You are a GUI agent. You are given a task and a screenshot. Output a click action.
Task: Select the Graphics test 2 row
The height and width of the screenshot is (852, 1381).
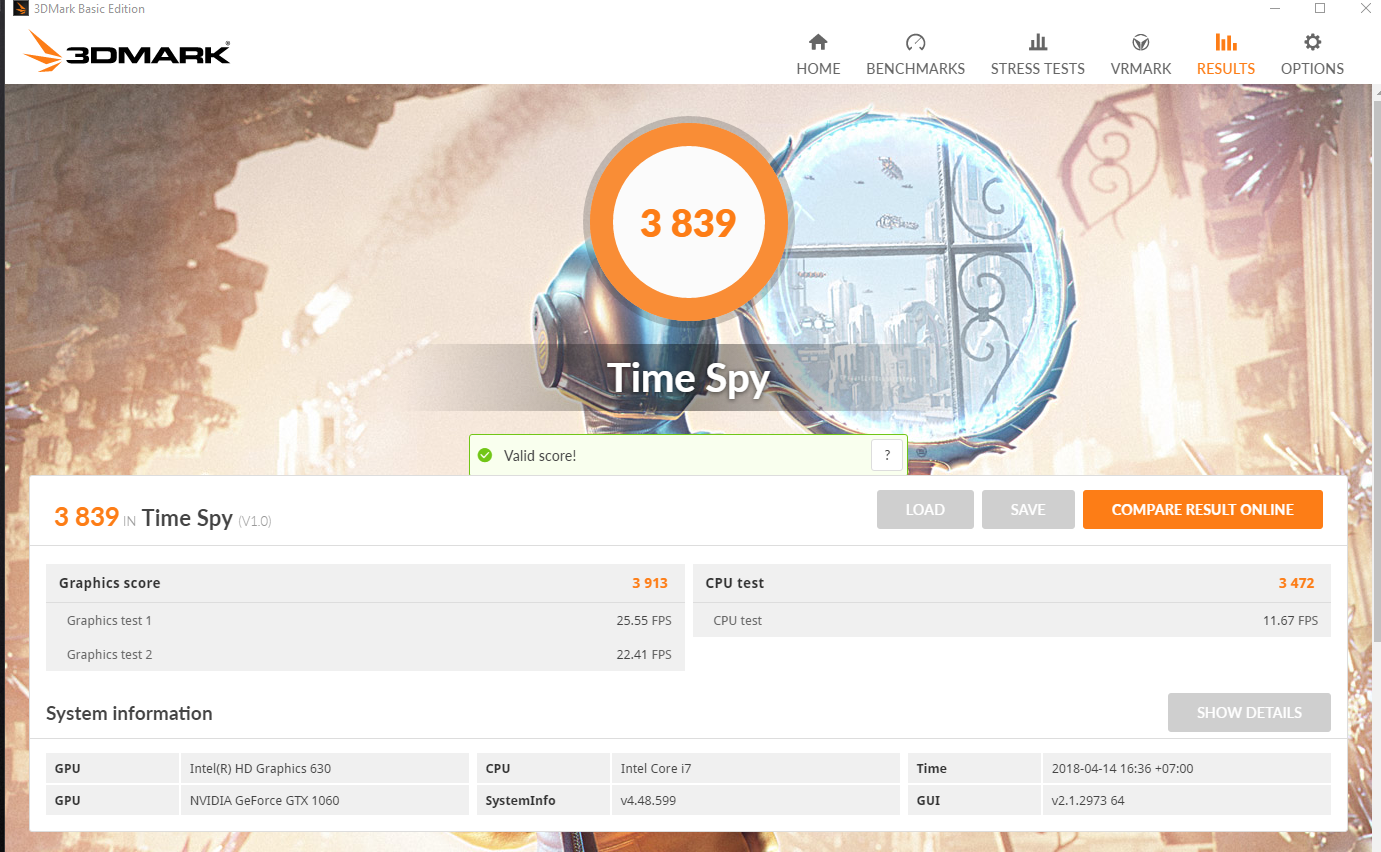pyautogui.click(x=365, y=655)
